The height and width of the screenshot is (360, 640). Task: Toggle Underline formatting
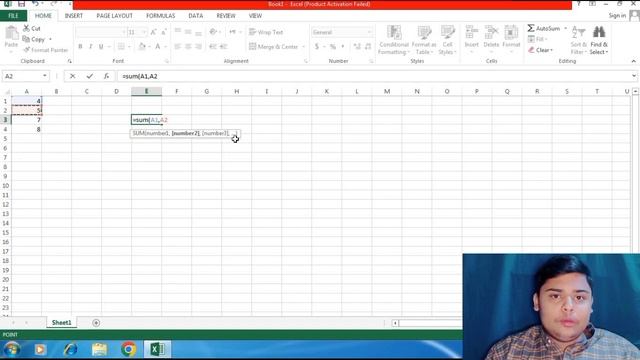(x=101, y=47)
